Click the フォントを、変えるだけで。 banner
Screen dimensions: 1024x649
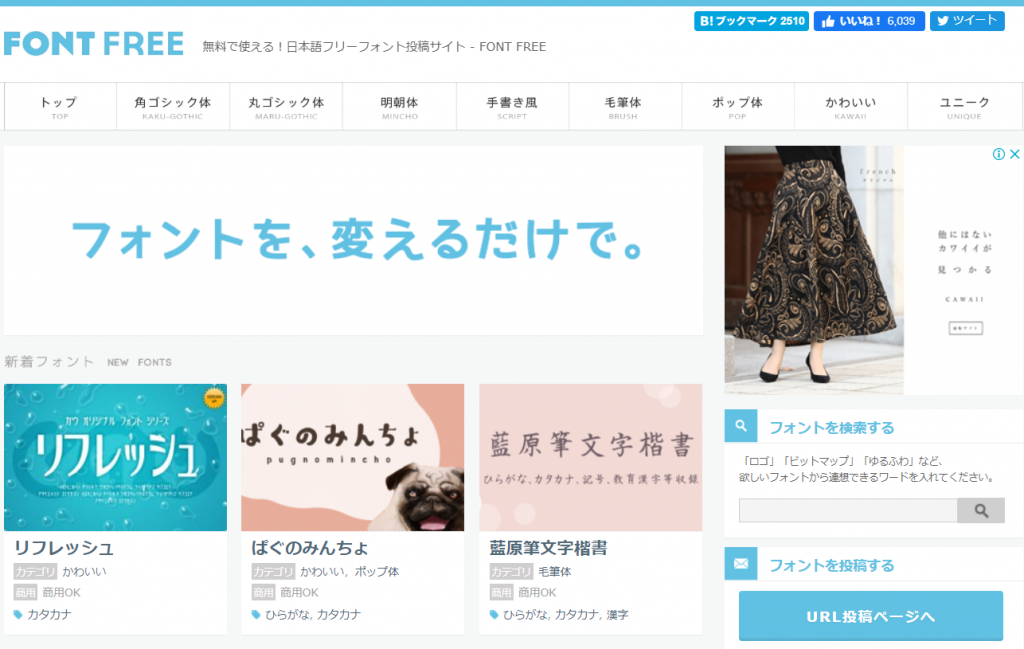tap(354, 240)
